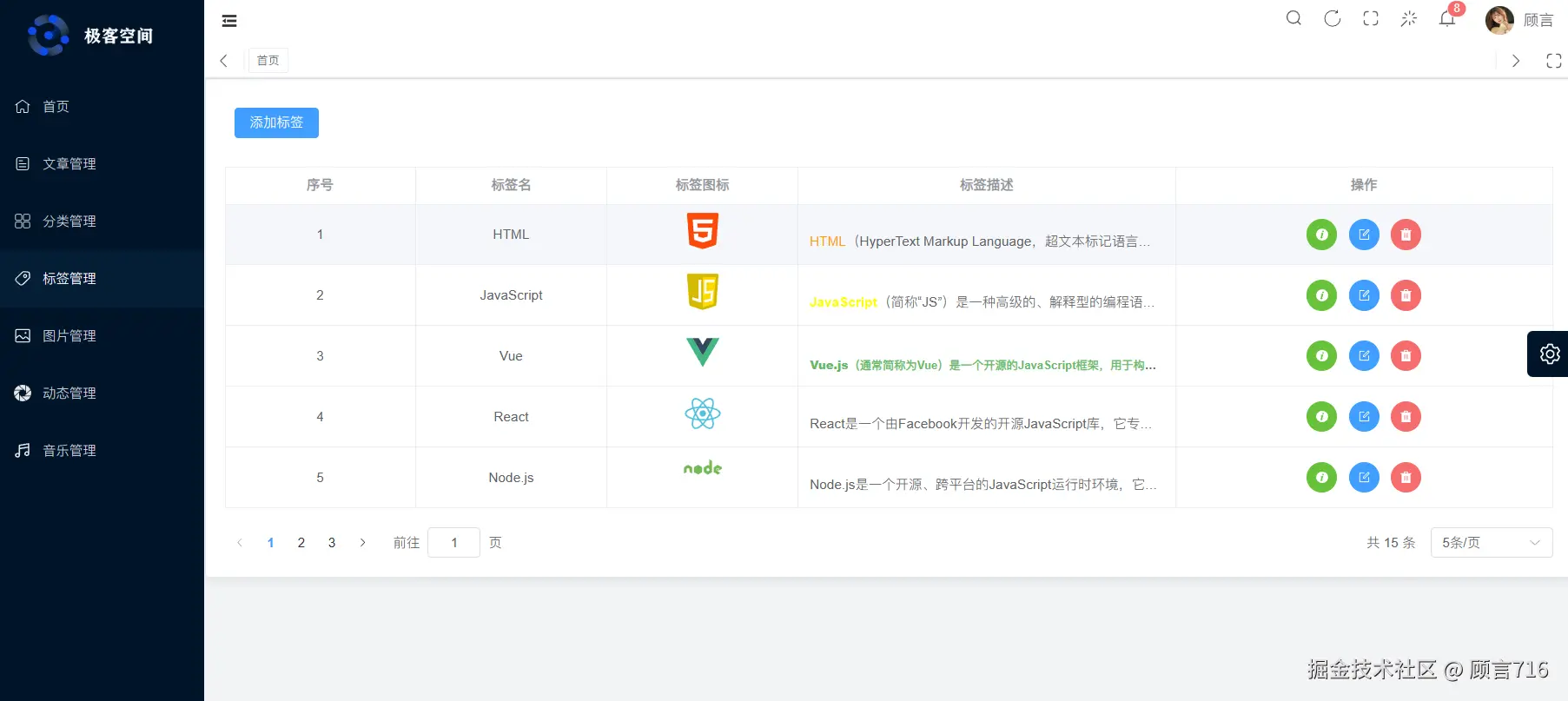Screen dimensions: 1568x701
Task: View details of the React tag
Action: pyautogui.click(x=1321, y=417)
